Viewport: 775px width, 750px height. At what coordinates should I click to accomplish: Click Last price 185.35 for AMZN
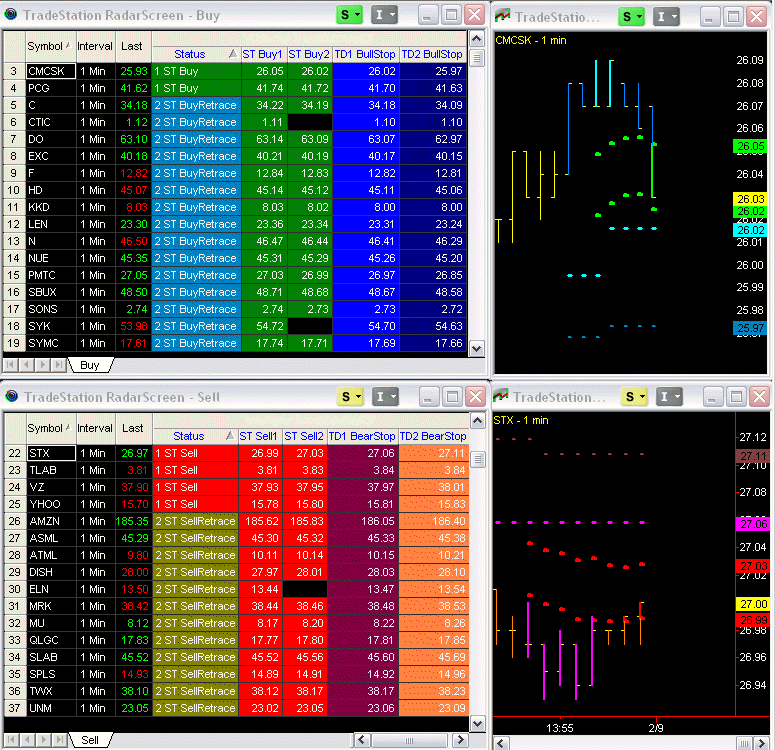coord(132,521)
